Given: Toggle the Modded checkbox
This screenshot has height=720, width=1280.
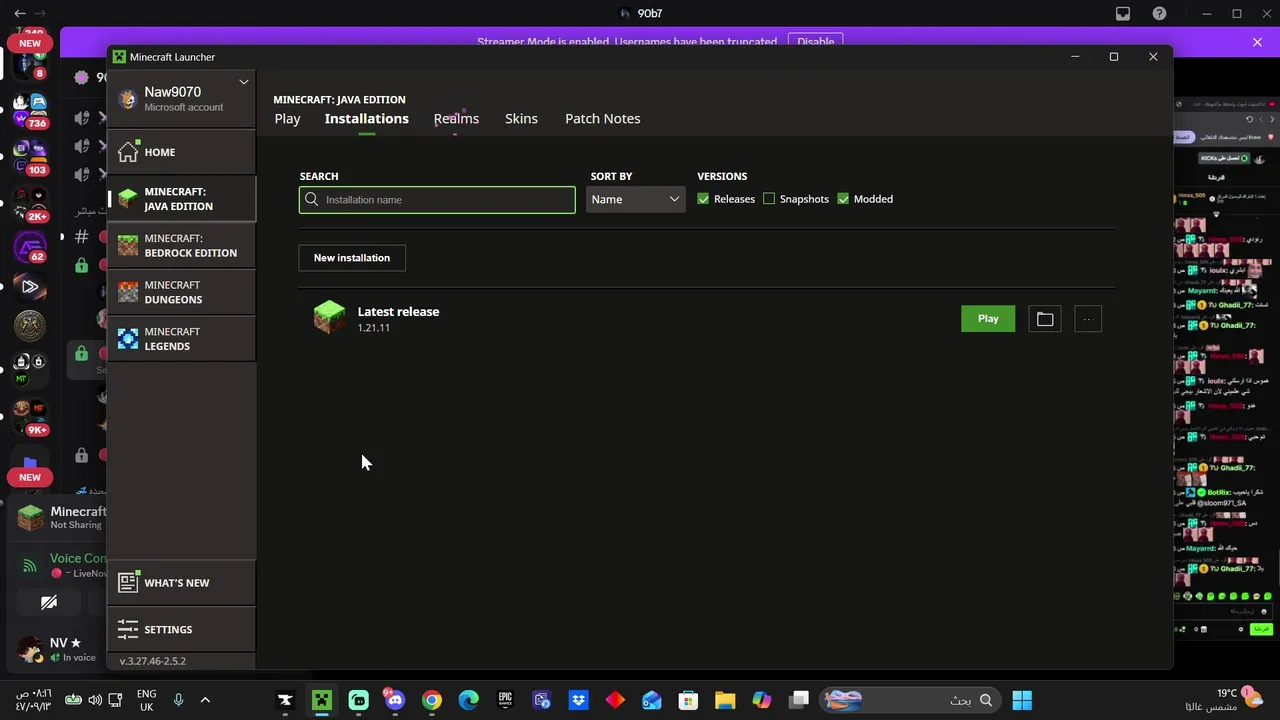Looking at the screenshot, I should (x=843, y=199).
